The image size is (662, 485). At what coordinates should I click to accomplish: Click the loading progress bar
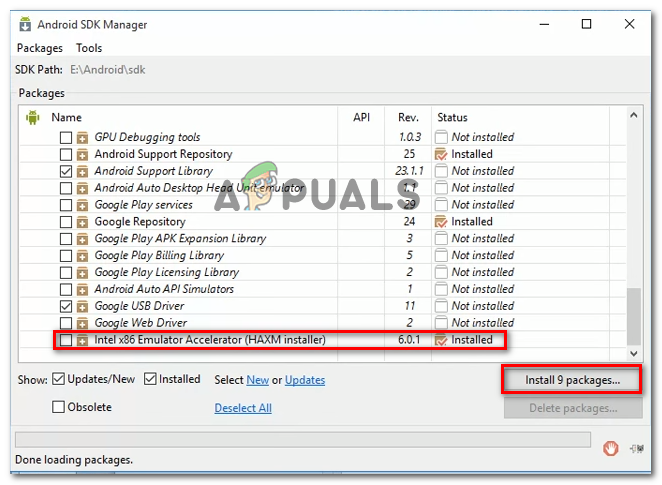point(303,439)
